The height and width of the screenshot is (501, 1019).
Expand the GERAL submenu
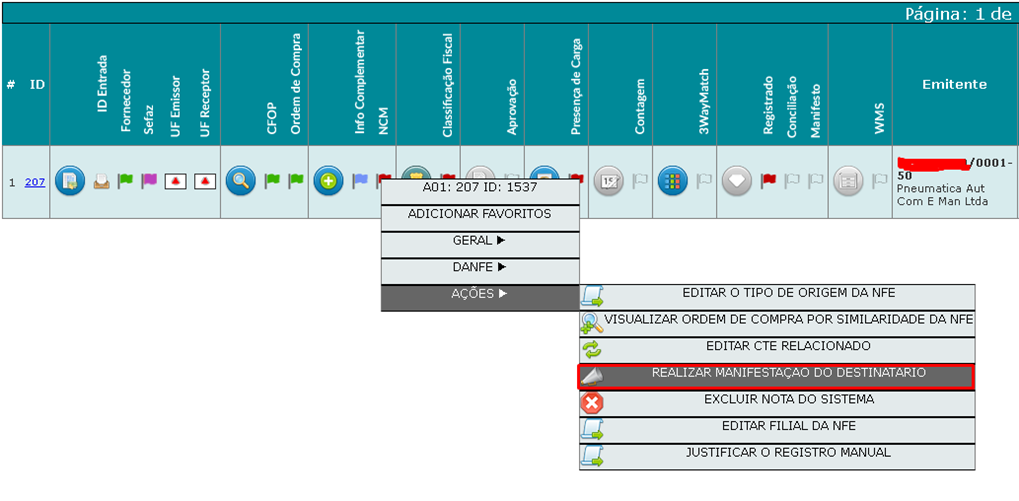(479, 241)
